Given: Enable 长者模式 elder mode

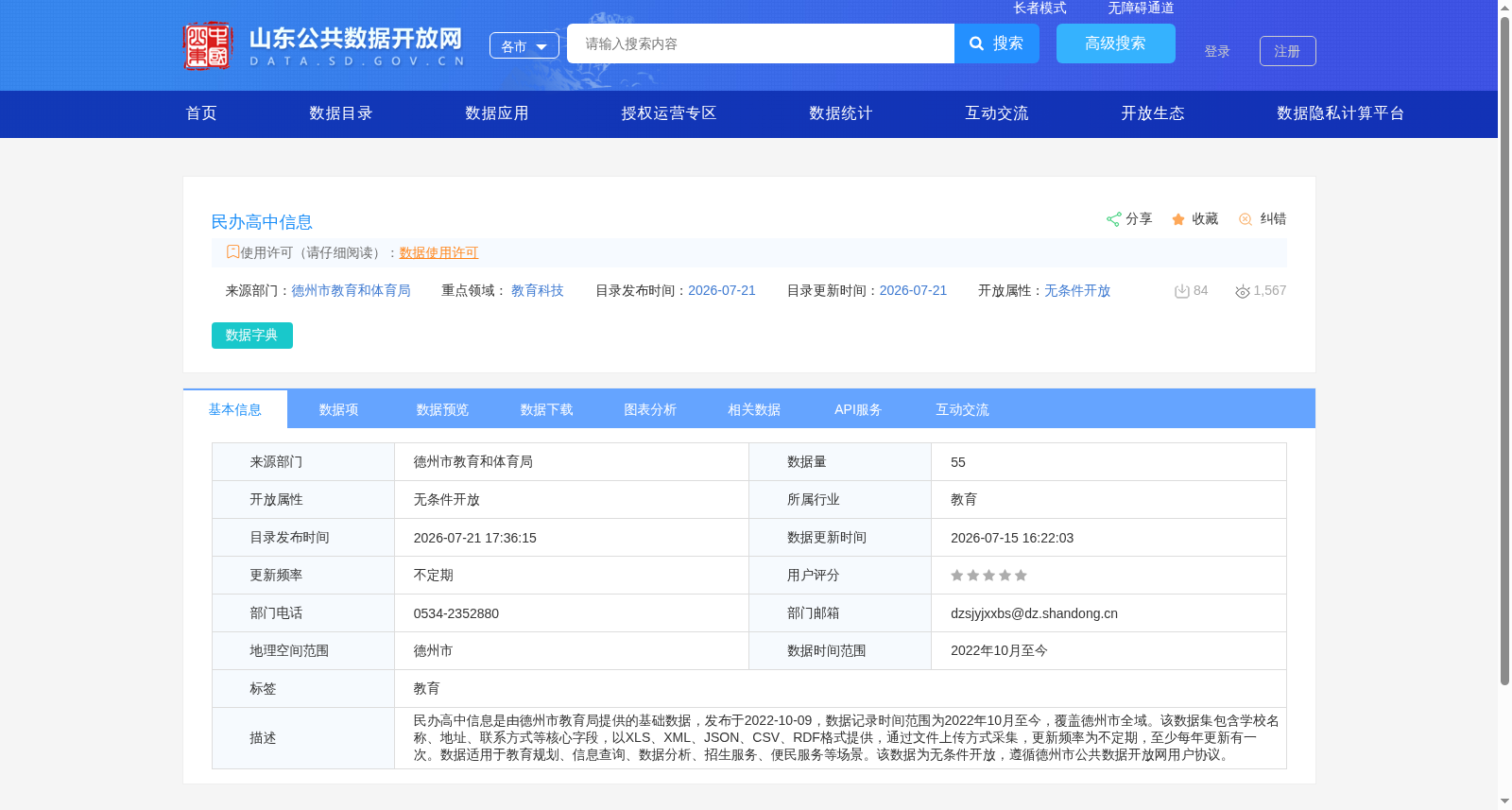Looking at the screenshot, I should click(1040, 8).
